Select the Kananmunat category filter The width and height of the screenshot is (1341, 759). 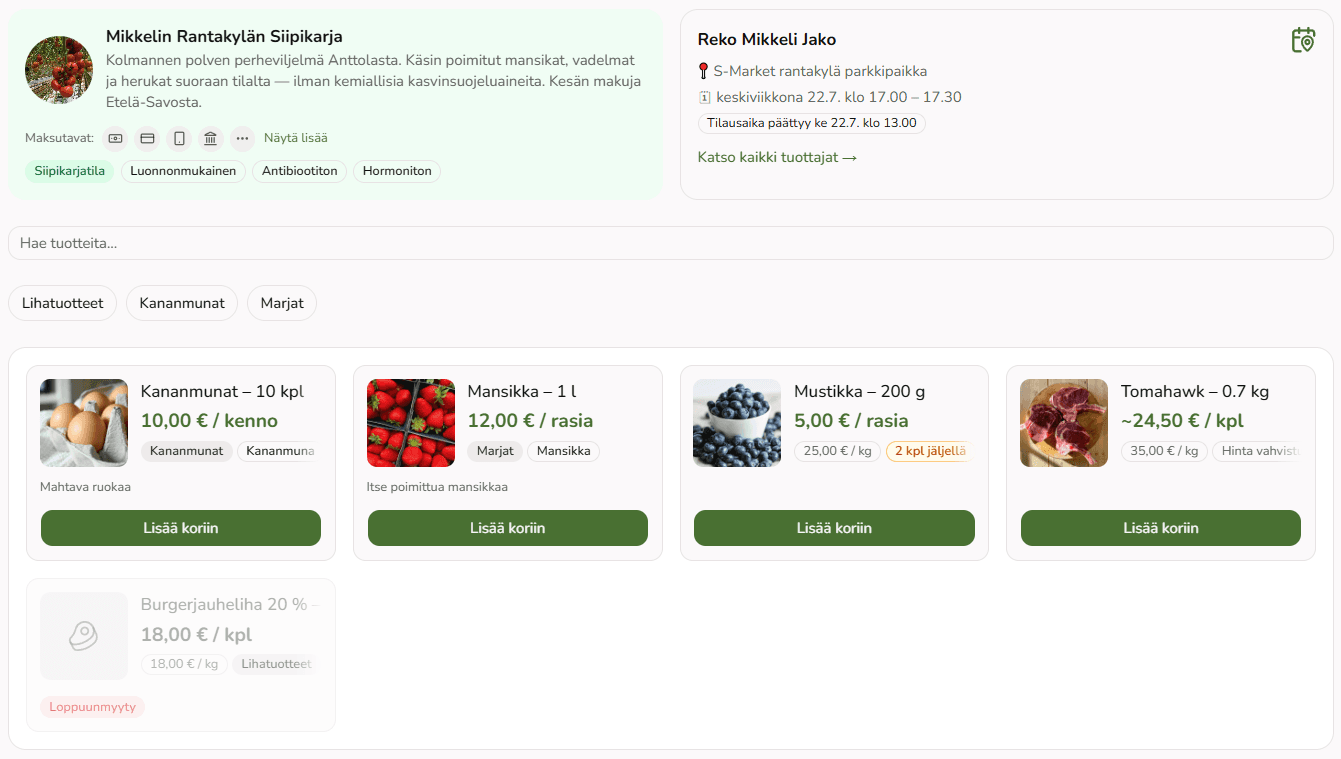click(x=182, y=303)
